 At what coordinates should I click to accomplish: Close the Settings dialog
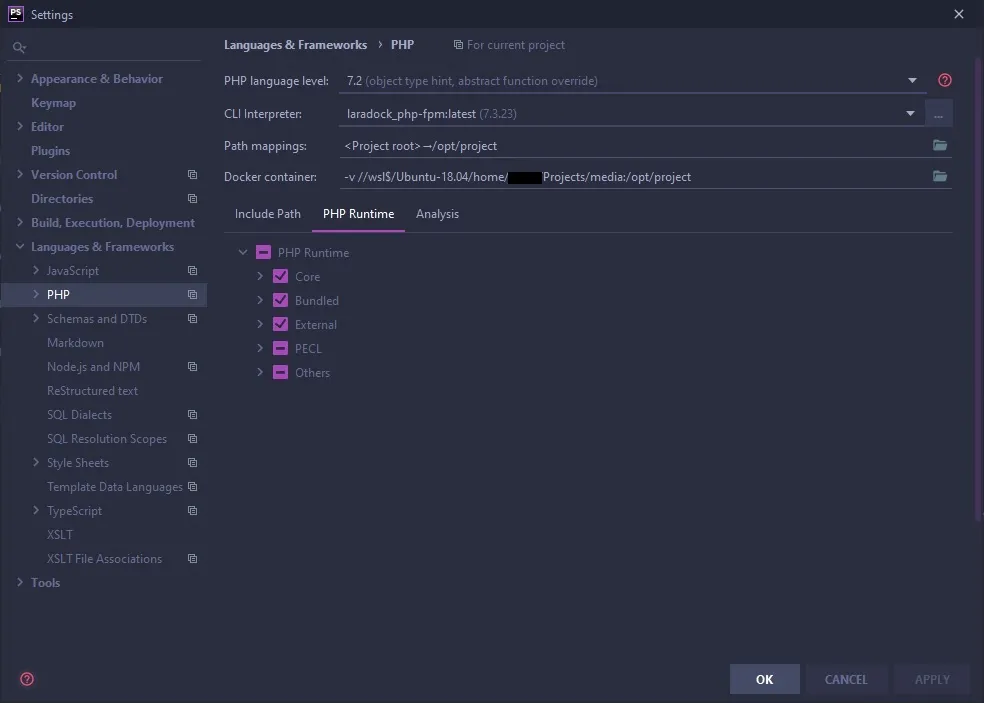958,14
